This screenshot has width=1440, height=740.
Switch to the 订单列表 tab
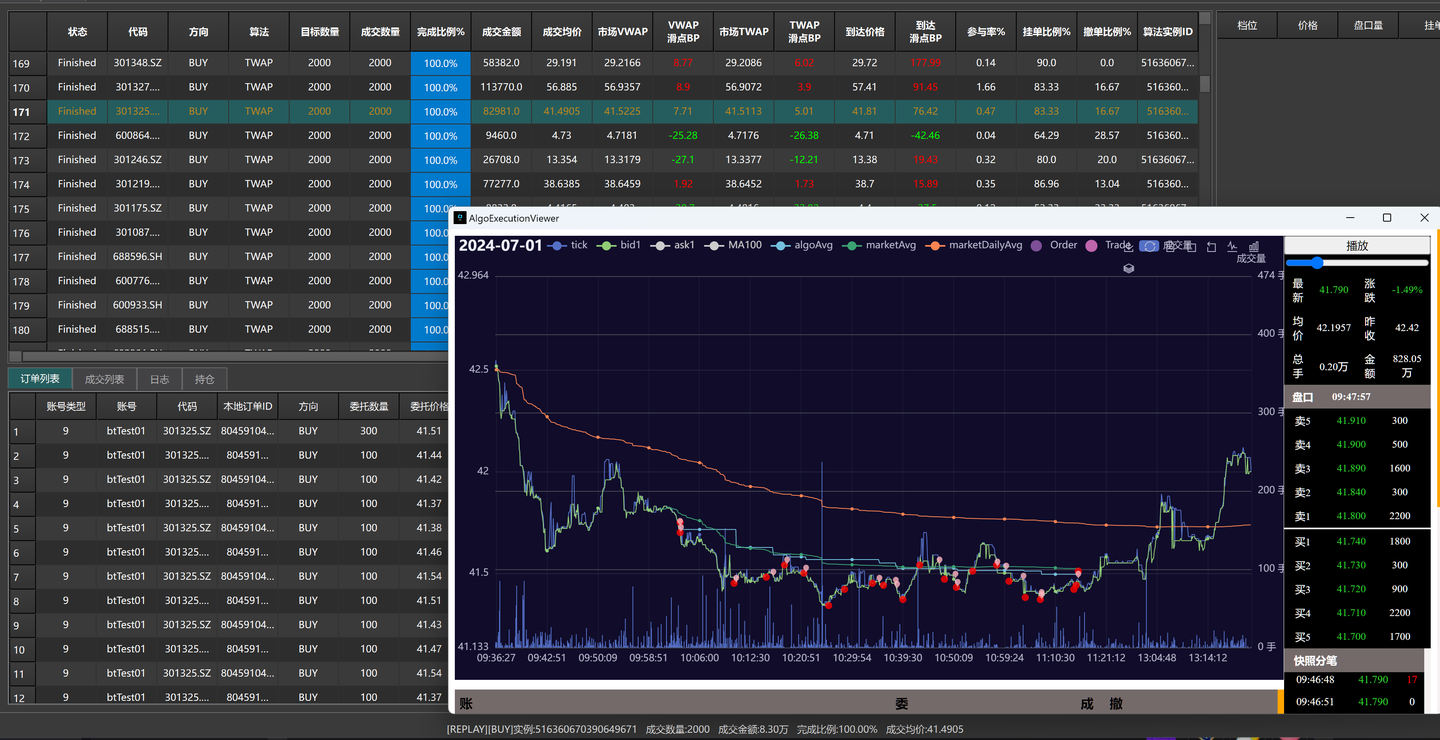point(40,379)
